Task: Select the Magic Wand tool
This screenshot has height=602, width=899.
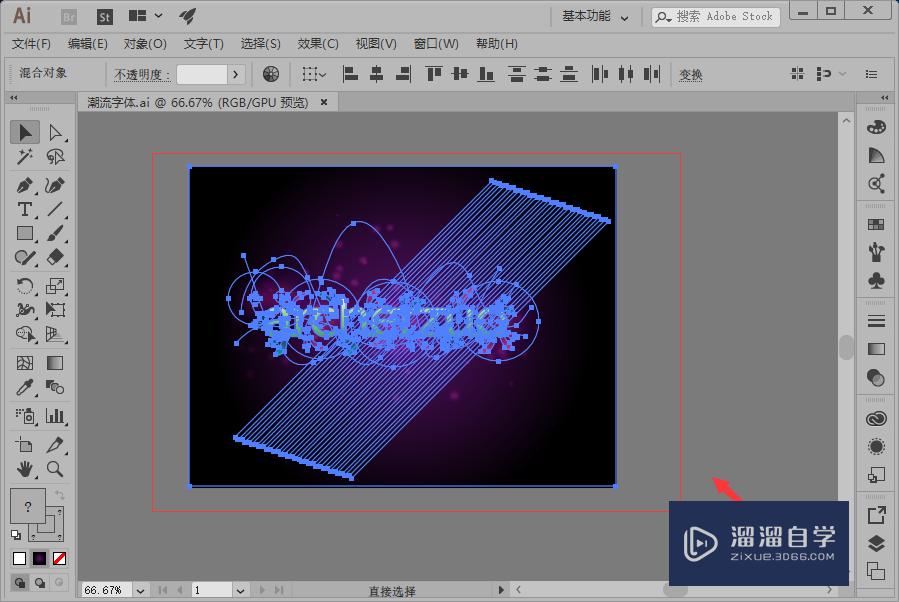Action: coord(25,157)
